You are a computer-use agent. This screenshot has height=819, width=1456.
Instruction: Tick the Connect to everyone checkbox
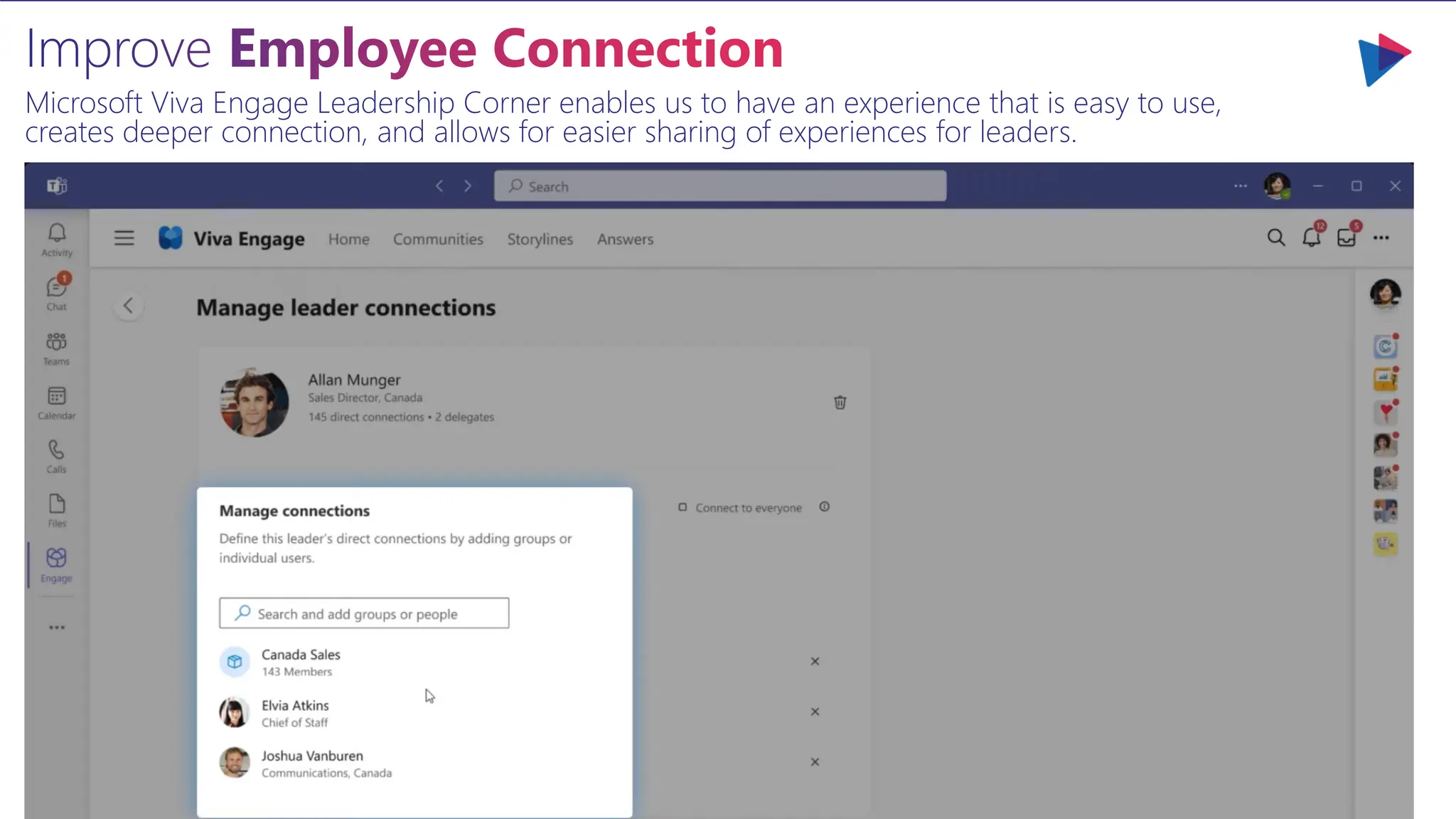(682, 507)
